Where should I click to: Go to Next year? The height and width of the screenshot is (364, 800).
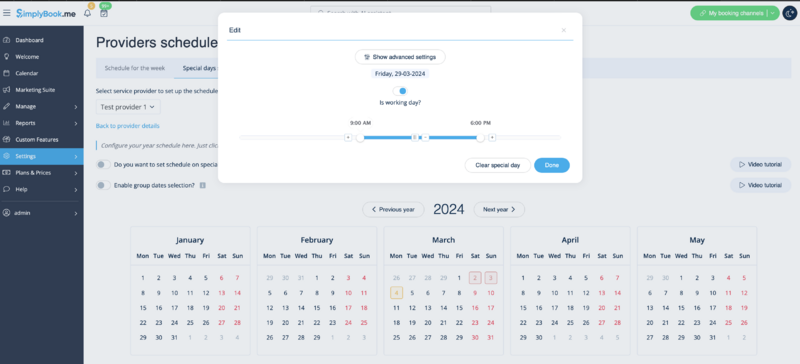point(499,209)
